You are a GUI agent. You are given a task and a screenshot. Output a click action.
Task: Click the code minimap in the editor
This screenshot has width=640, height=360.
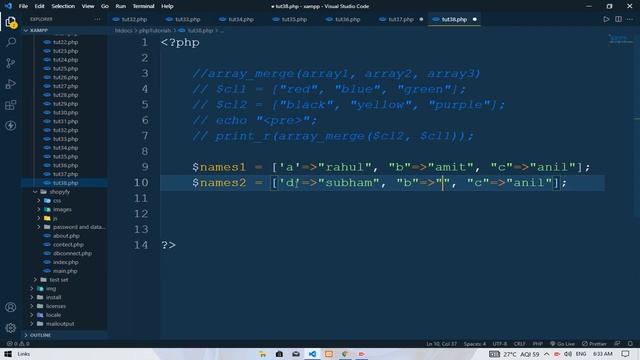tap(620, 39)
